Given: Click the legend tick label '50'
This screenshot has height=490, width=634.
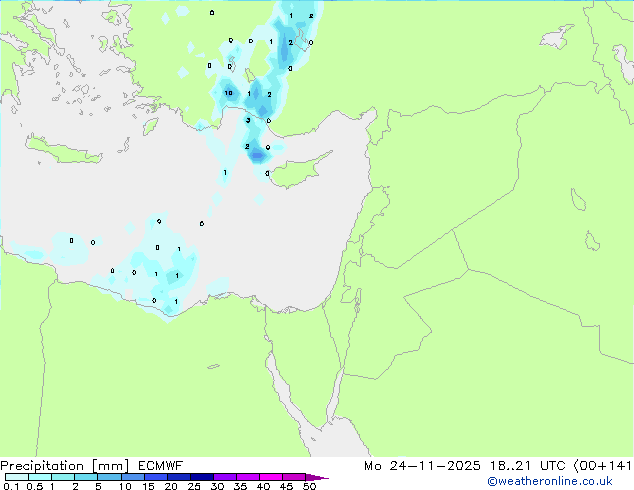Looking at the screenshot, I should coord(309,486).
